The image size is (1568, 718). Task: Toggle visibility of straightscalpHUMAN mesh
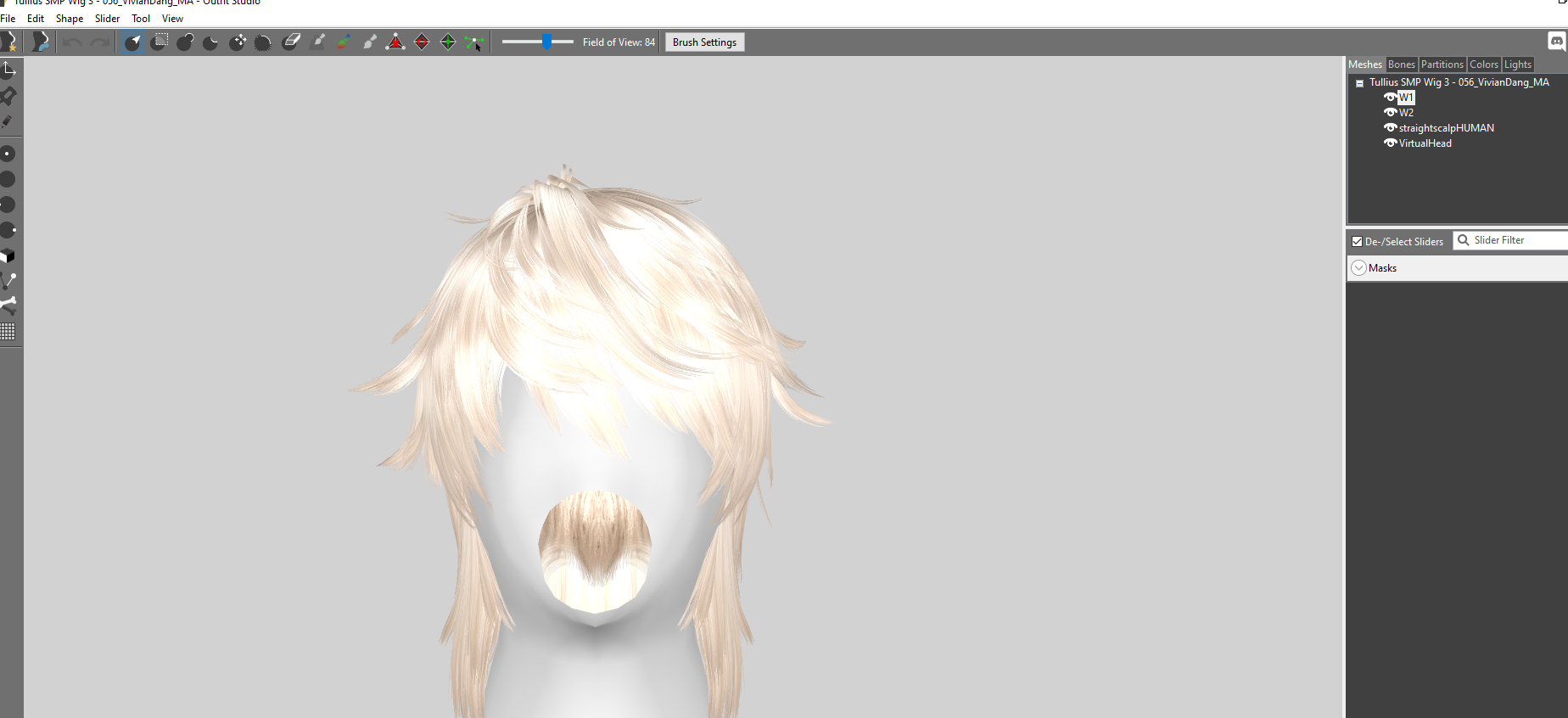pos(1390,127)
